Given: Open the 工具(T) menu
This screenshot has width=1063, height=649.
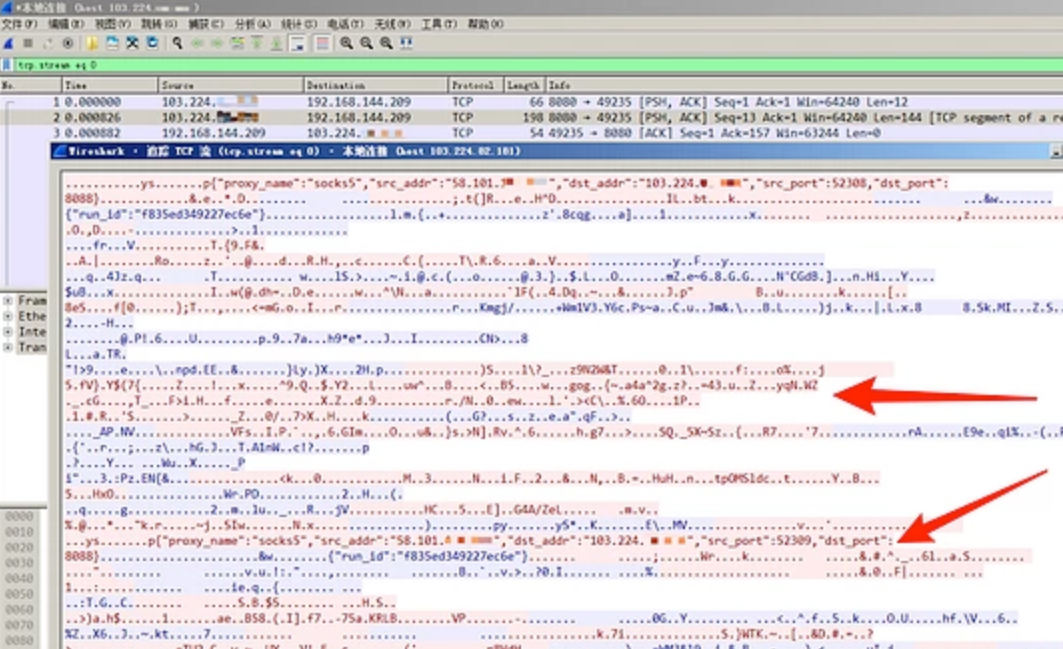Looking at the screenshot, I should point(439,24).
